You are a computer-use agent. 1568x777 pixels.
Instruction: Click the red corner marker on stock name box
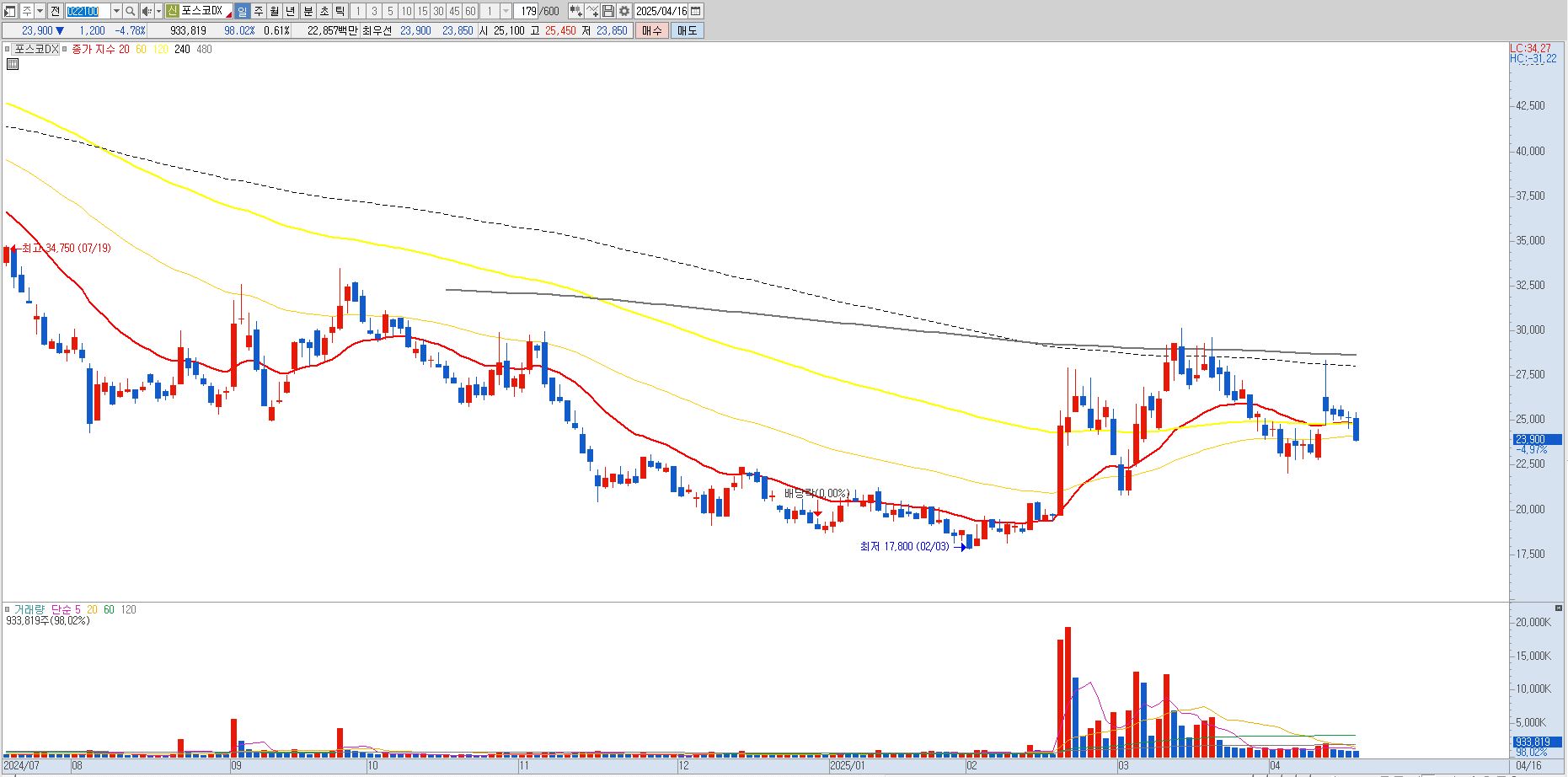(x=228, y=15)
